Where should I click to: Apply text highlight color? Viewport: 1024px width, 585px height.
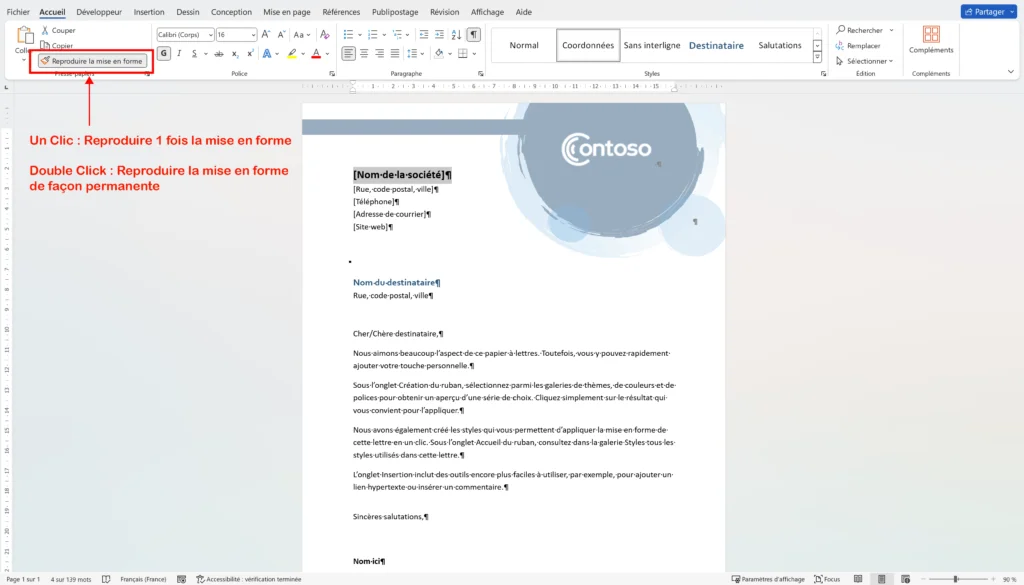pyautogui.click(x=292, y=53)
